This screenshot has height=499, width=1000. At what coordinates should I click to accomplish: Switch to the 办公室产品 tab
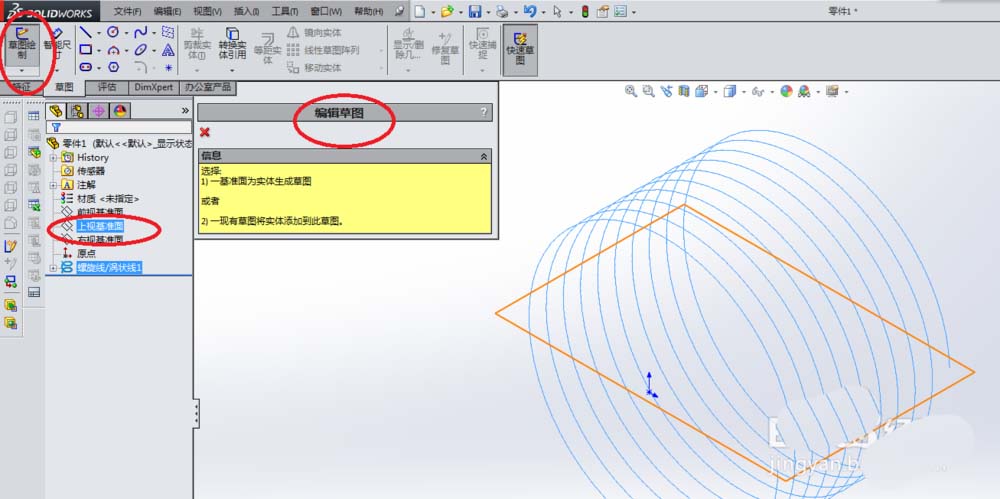tap(207, 87)
